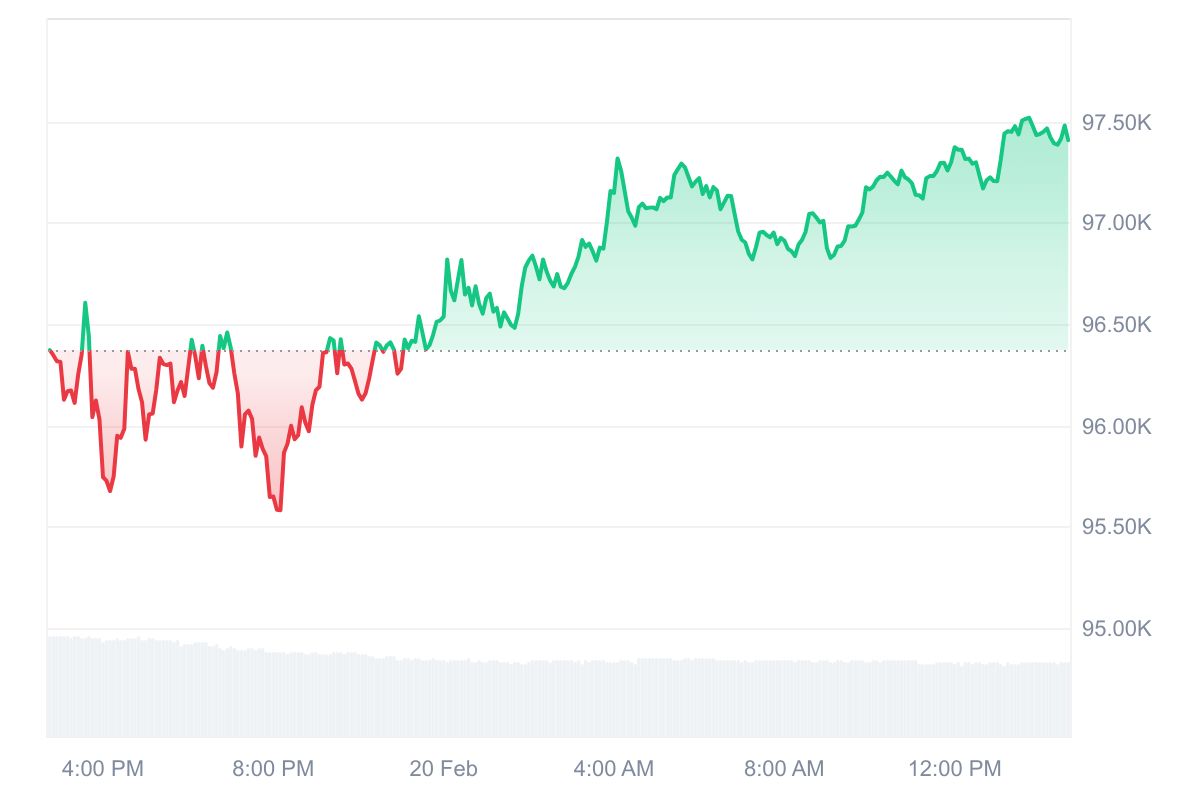Select the 4:00 AM time label

click(x=614, y=769)
